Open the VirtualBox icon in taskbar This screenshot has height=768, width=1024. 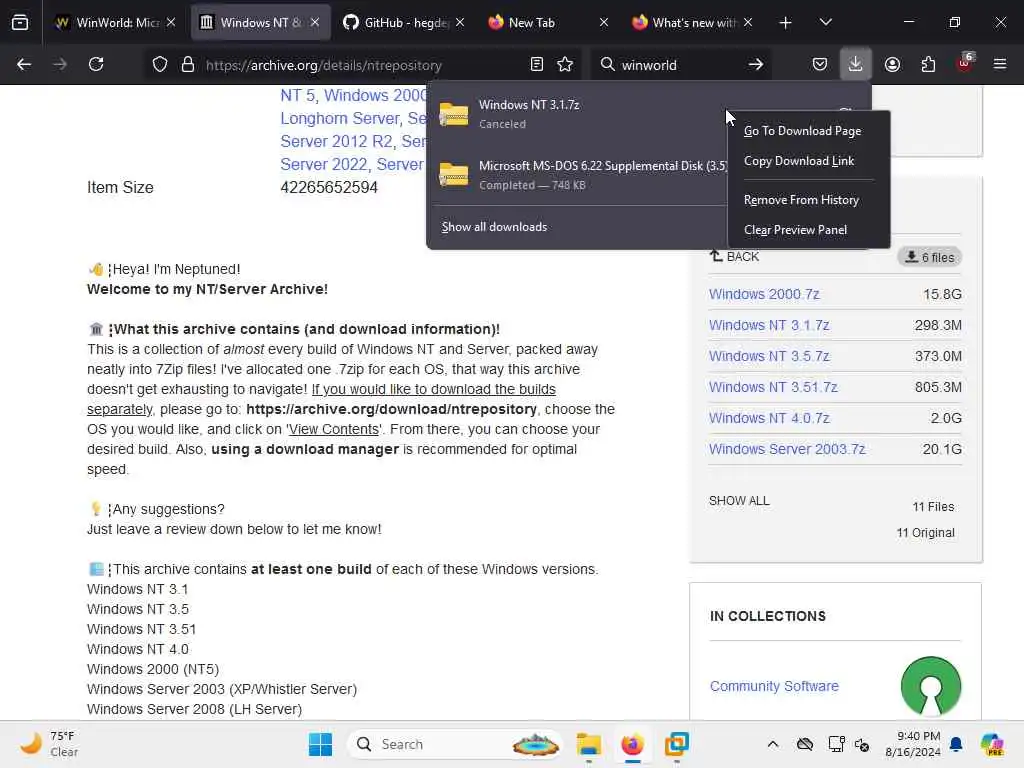click(677, 744)
